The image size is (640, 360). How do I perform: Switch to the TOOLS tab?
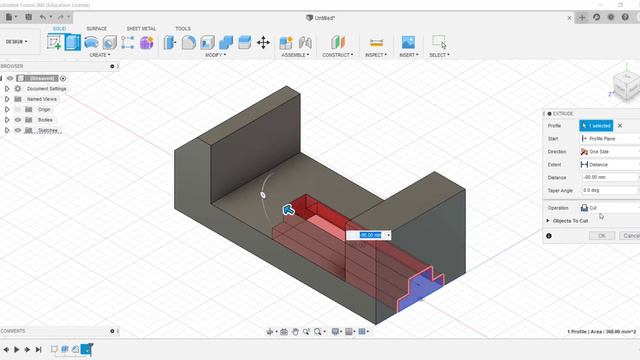[x=183, y=29]
